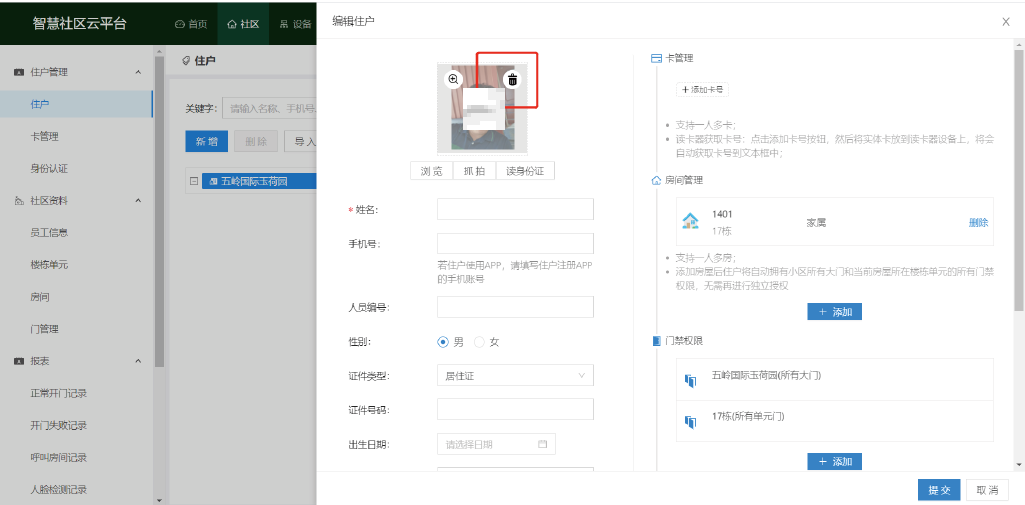Collapse the 住户管理 sidebar section
The width and height of the screenshot is (1025, 505).
coord(138,72)
